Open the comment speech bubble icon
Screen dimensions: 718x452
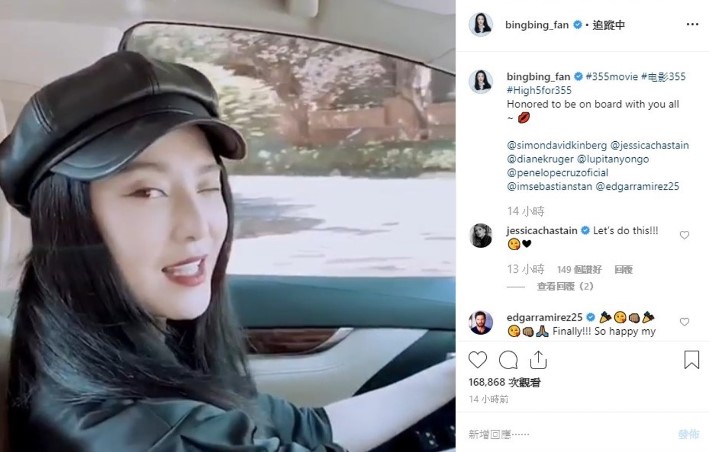click(508, 360)
